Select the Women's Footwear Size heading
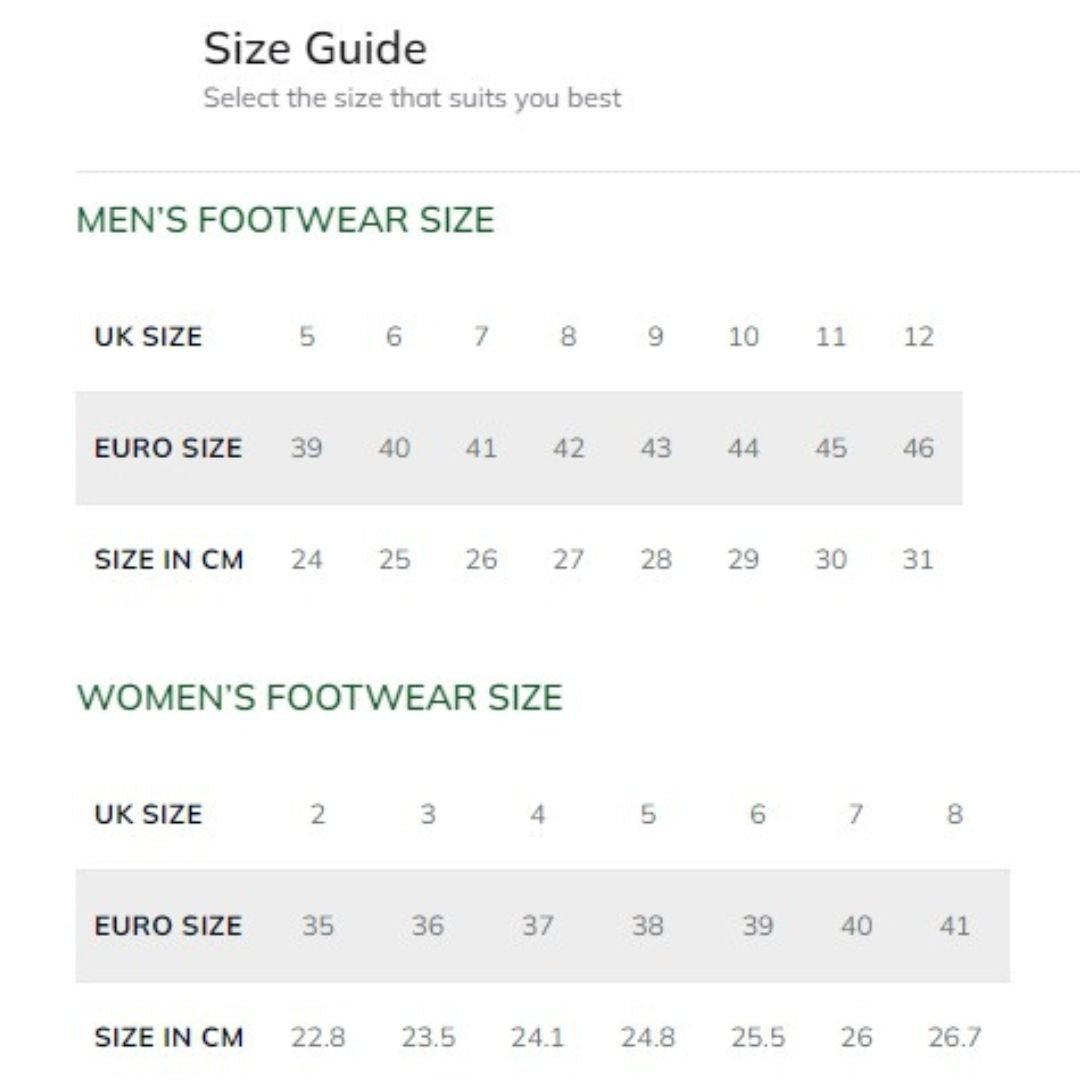 tap(319, 697)
